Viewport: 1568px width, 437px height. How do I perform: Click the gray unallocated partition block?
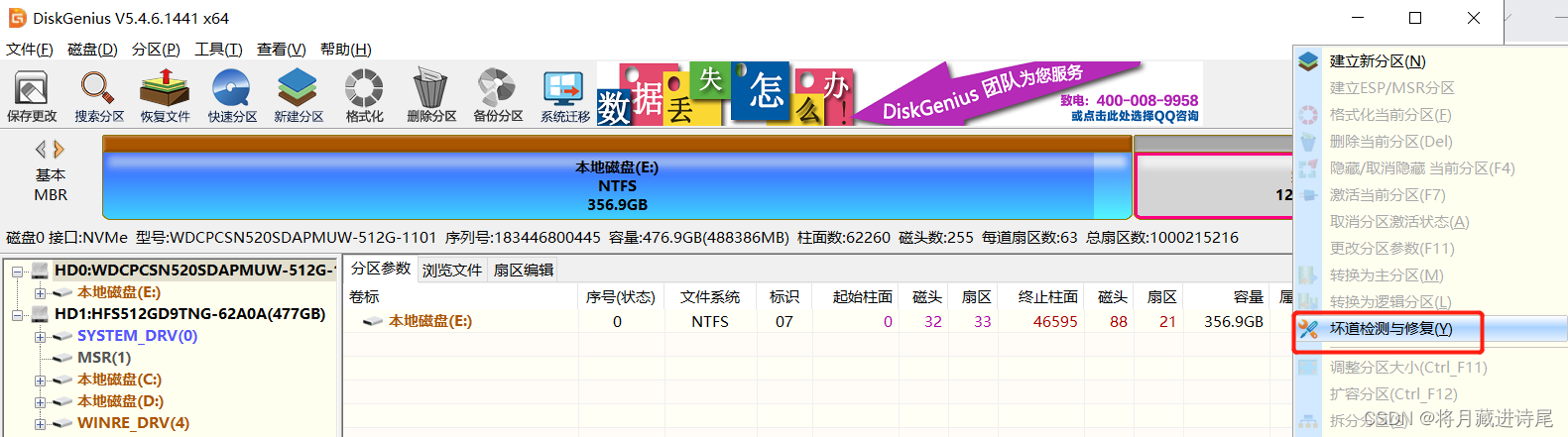pyautogui.click(x=1214, y=185)
